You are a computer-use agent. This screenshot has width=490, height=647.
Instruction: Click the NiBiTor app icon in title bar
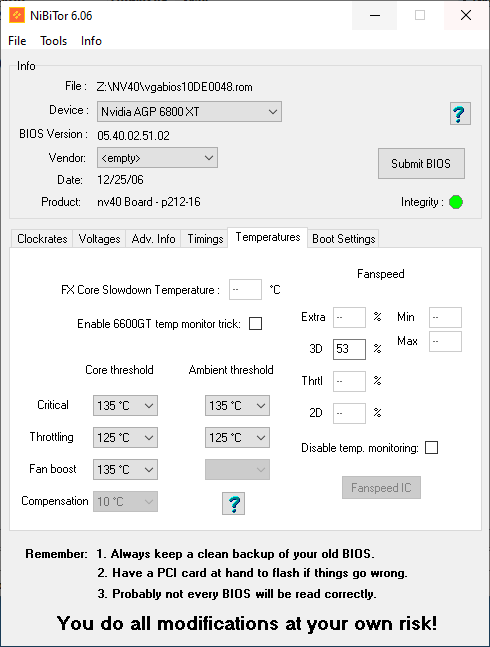click(x=17, y=16)
